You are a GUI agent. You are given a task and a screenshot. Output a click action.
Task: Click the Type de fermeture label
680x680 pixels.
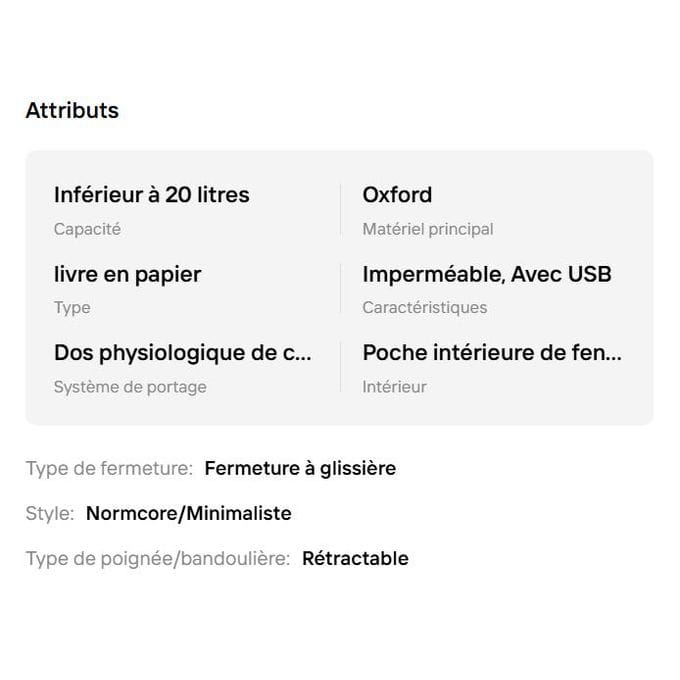click(x=109, y=468)
